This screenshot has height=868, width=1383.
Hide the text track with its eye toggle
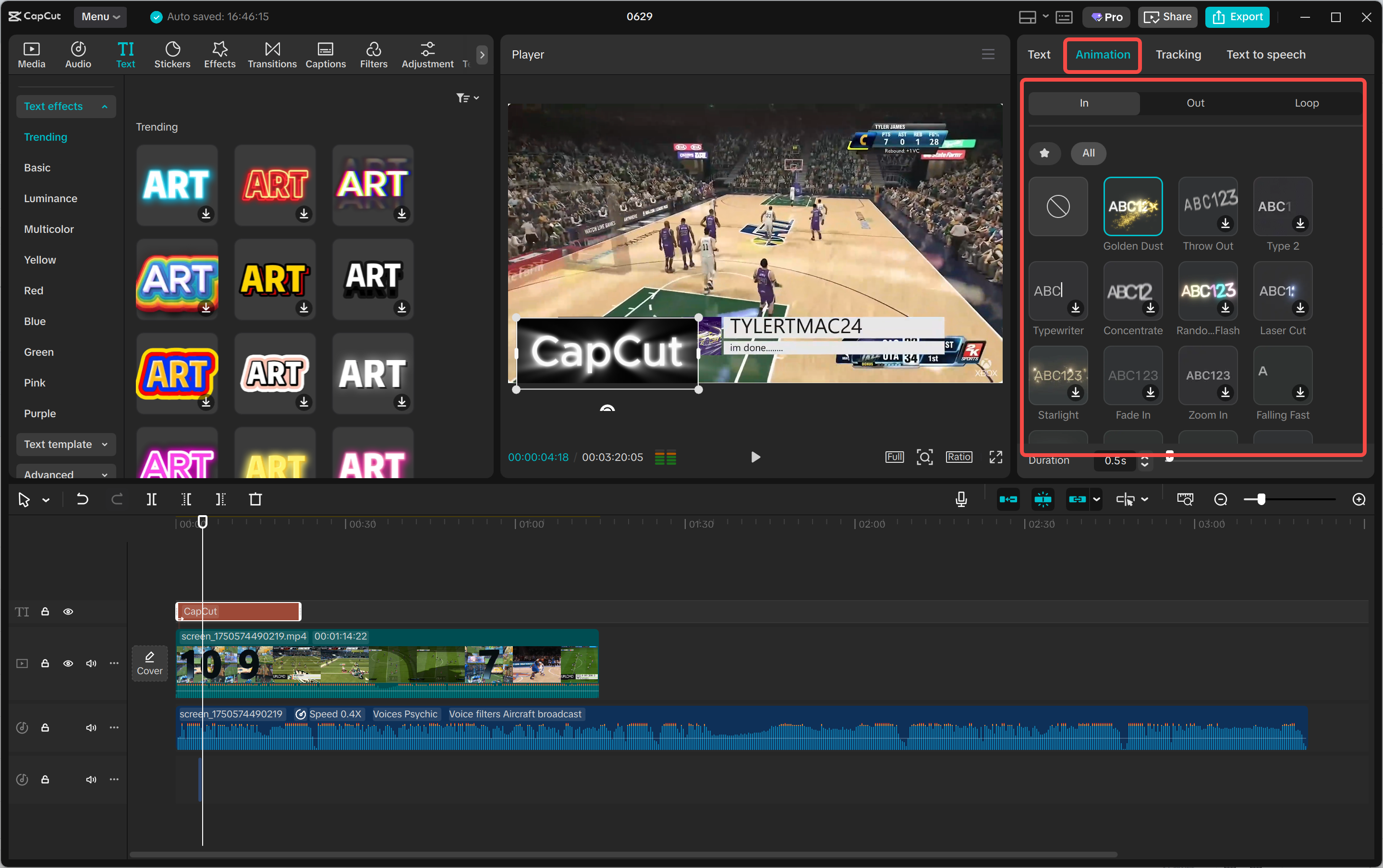point(68,611)
